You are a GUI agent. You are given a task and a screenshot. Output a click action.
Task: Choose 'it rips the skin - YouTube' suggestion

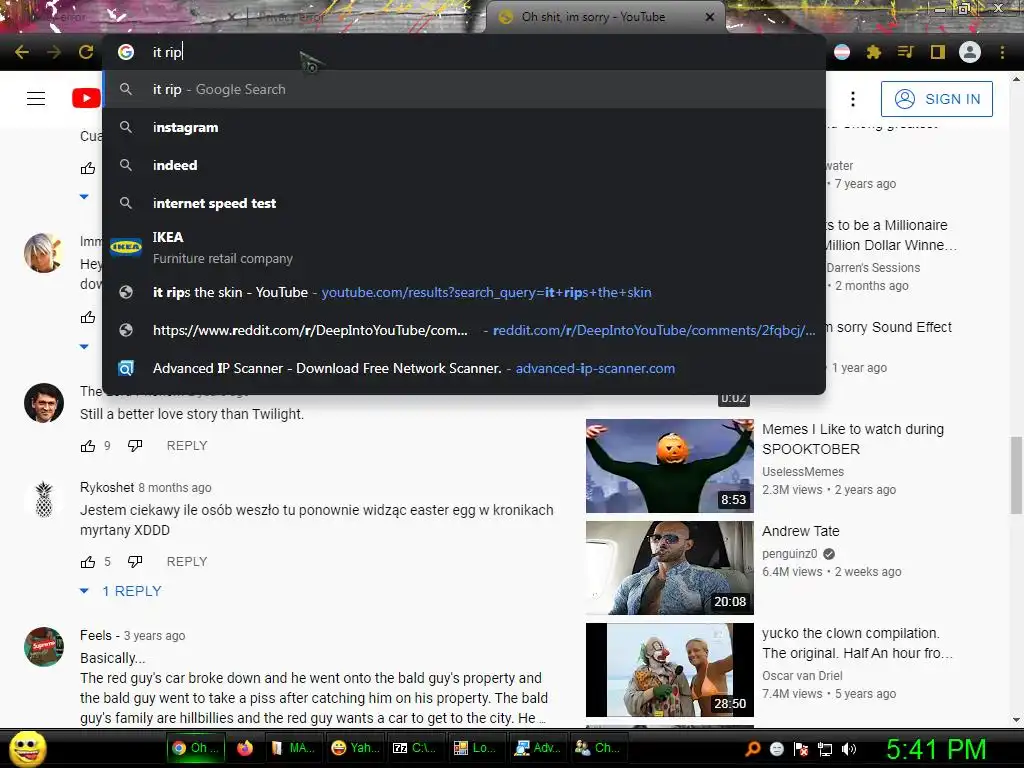[464, 293]
